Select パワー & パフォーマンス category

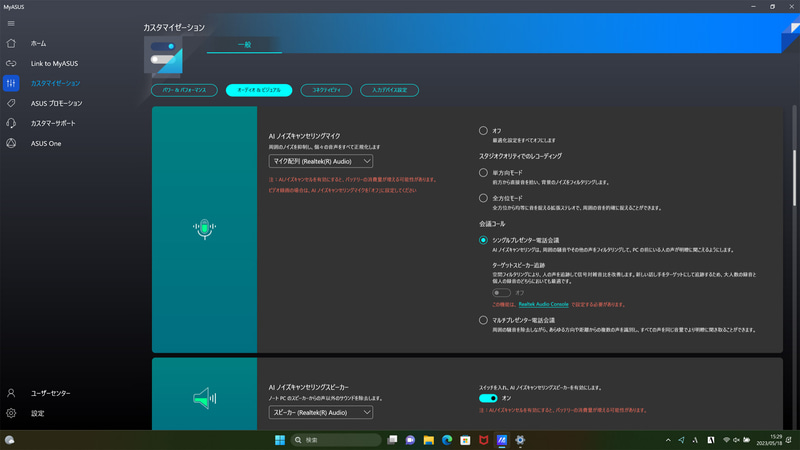click(x=184, y=90)
